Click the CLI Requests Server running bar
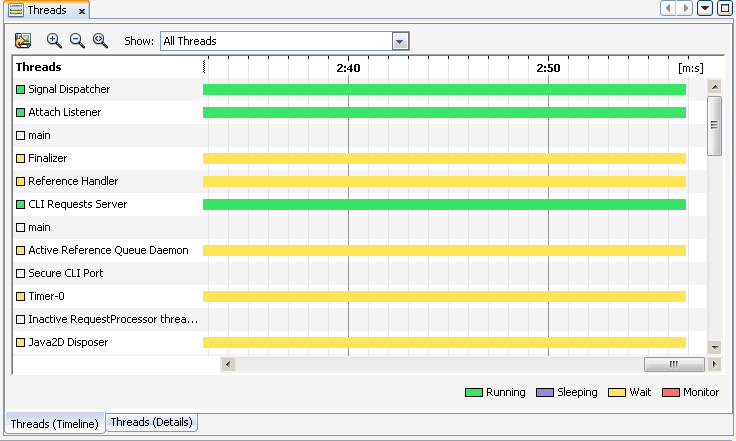 [x=444, y=204]
